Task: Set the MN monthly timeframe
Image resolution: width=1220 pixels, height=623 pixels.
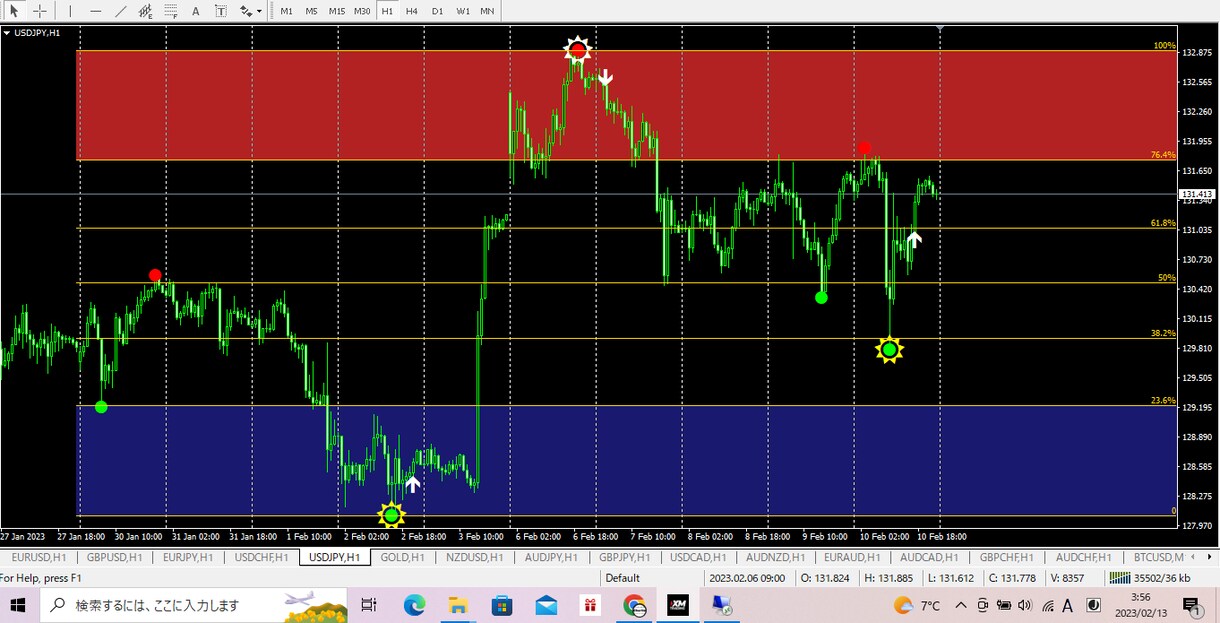Action: pyautogui.click(x=487, y=11)
